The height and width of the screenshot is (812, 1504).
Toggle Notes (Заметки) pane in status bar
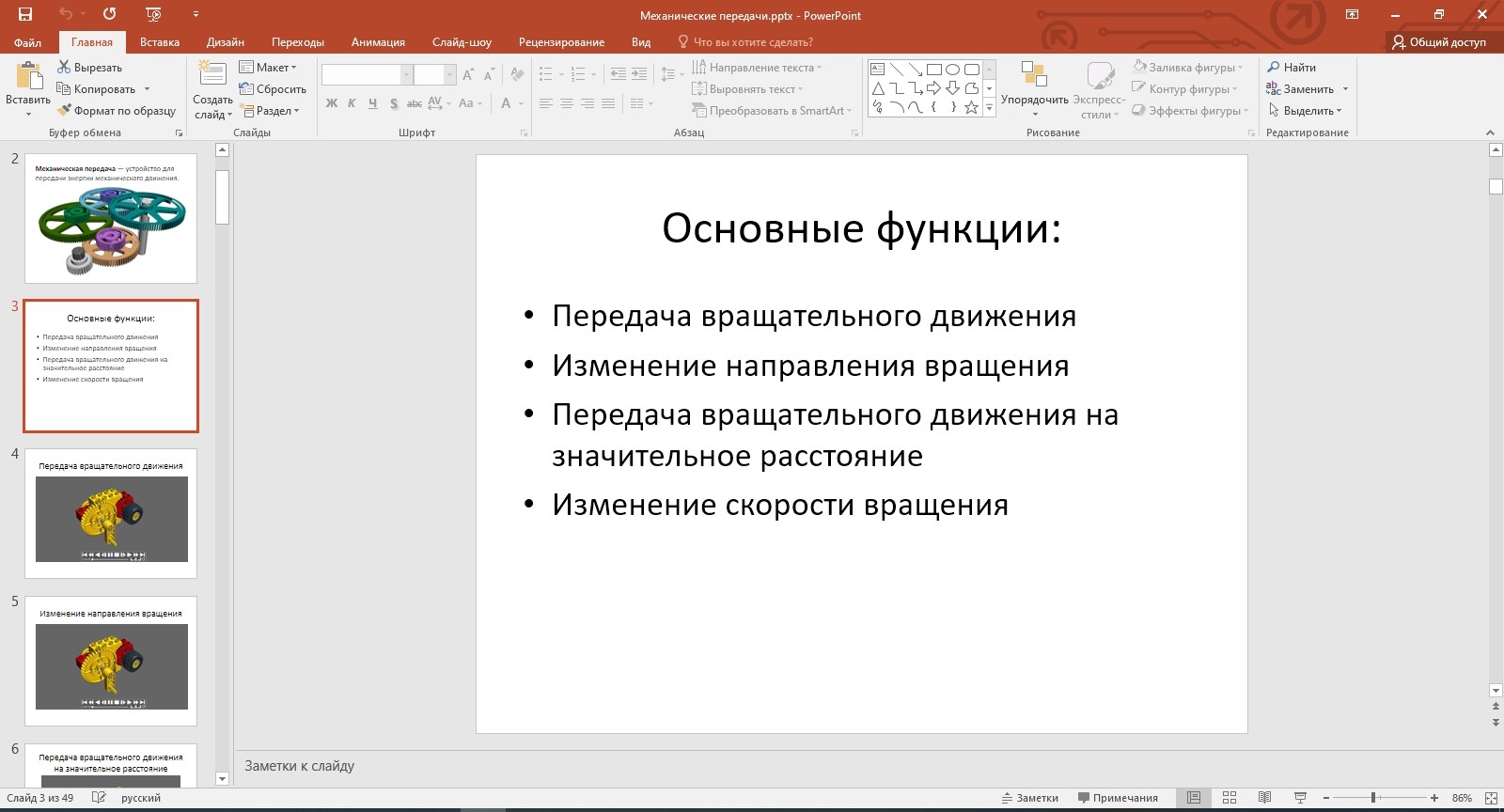[1030, 798]
